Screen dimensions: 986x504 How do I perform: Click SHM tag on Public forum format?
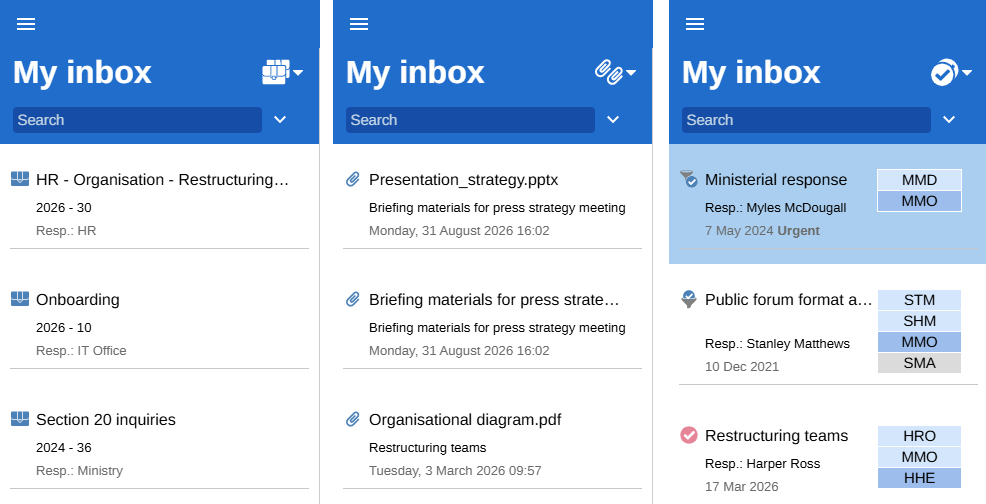pyautogui.click(x=919, y=321)
